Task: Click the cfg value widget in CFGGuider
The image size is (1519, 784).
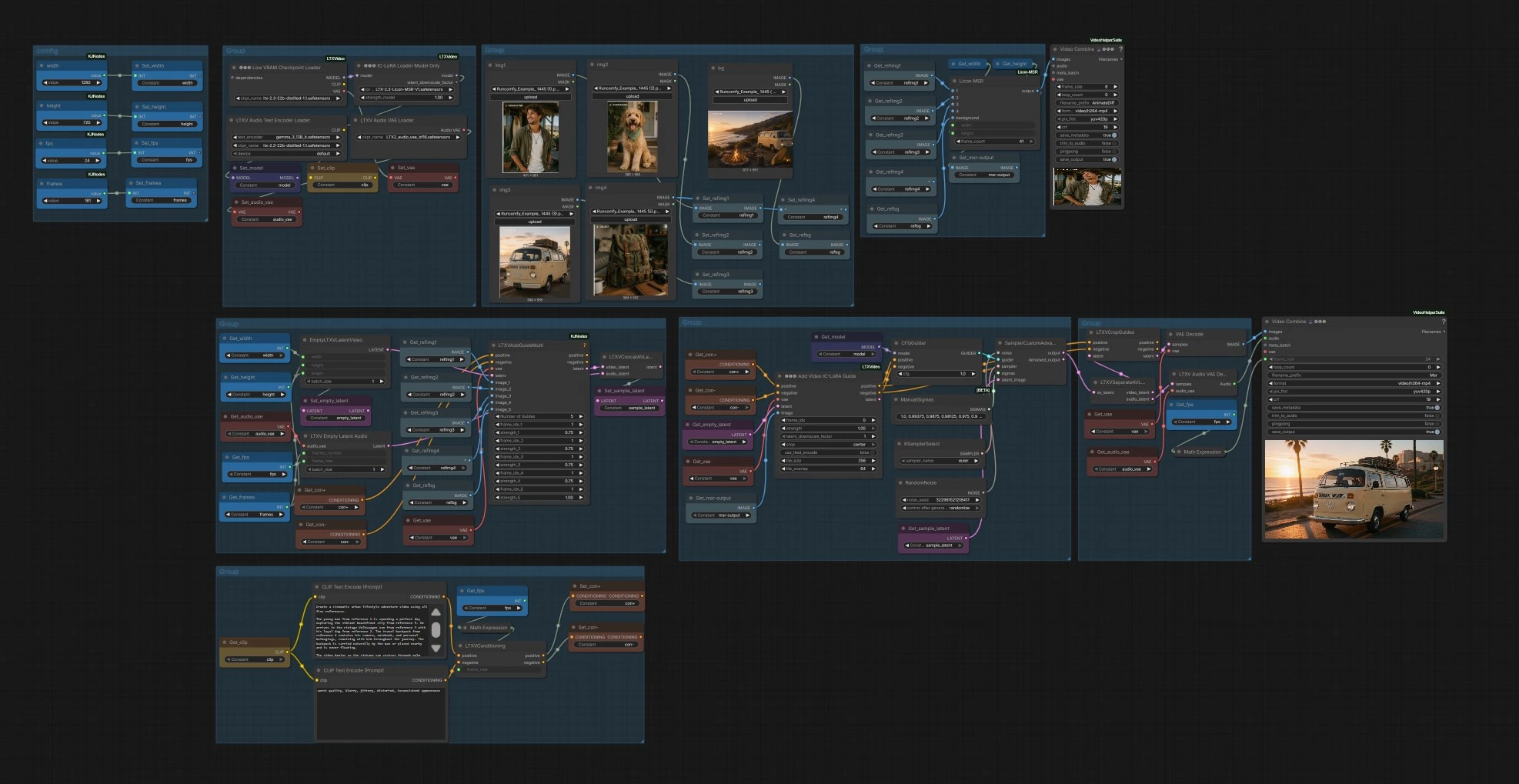Action: click(x=938, y=374)
